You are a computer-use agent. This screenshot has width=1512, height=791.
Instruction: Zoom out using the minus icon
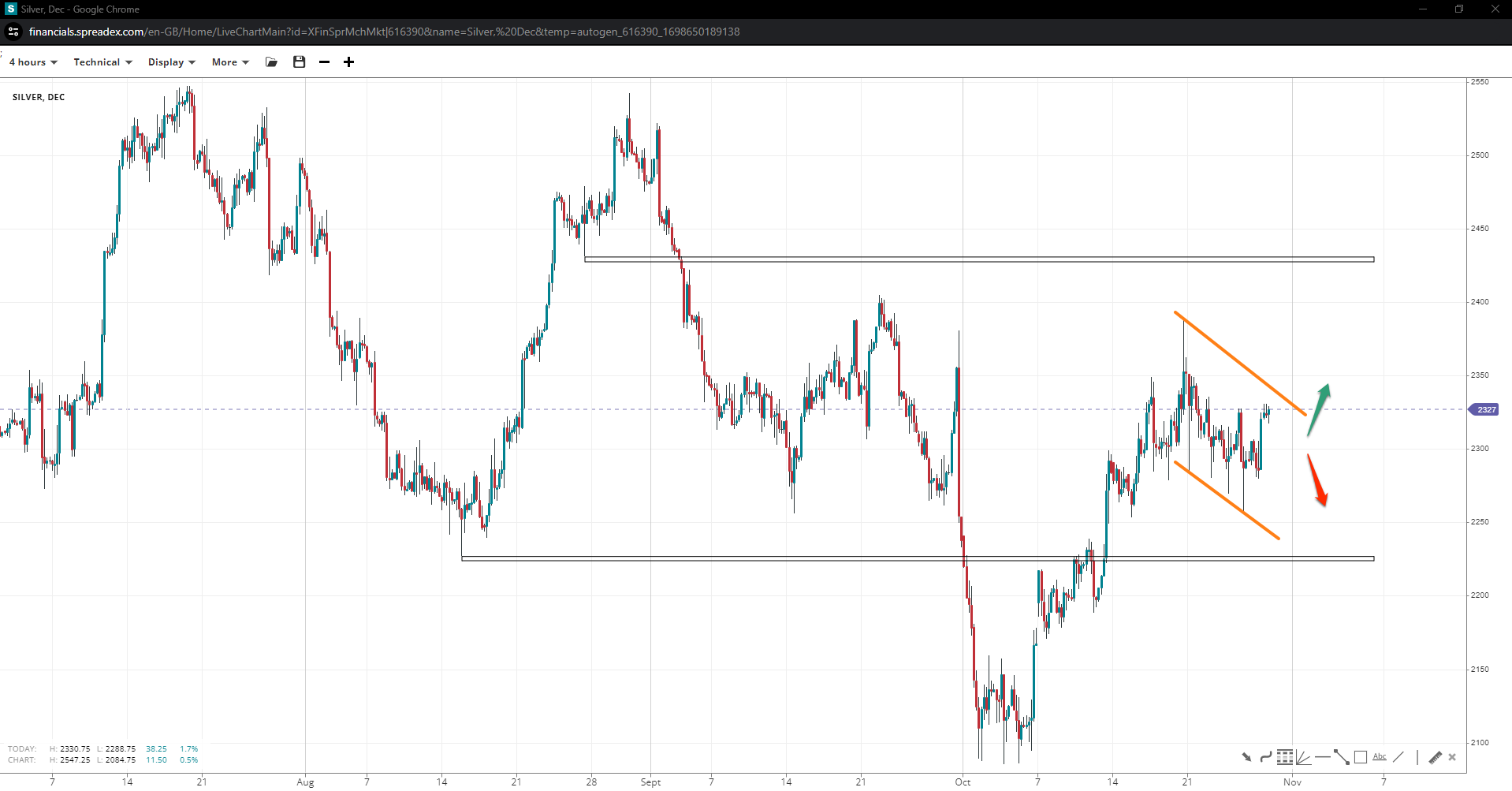324,62
